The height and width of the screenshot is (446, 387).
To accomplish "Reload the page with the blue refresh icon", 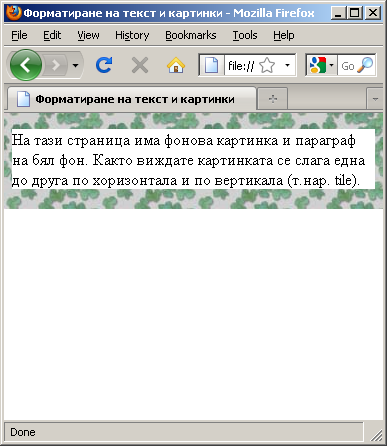I will [x=104, y=65].
